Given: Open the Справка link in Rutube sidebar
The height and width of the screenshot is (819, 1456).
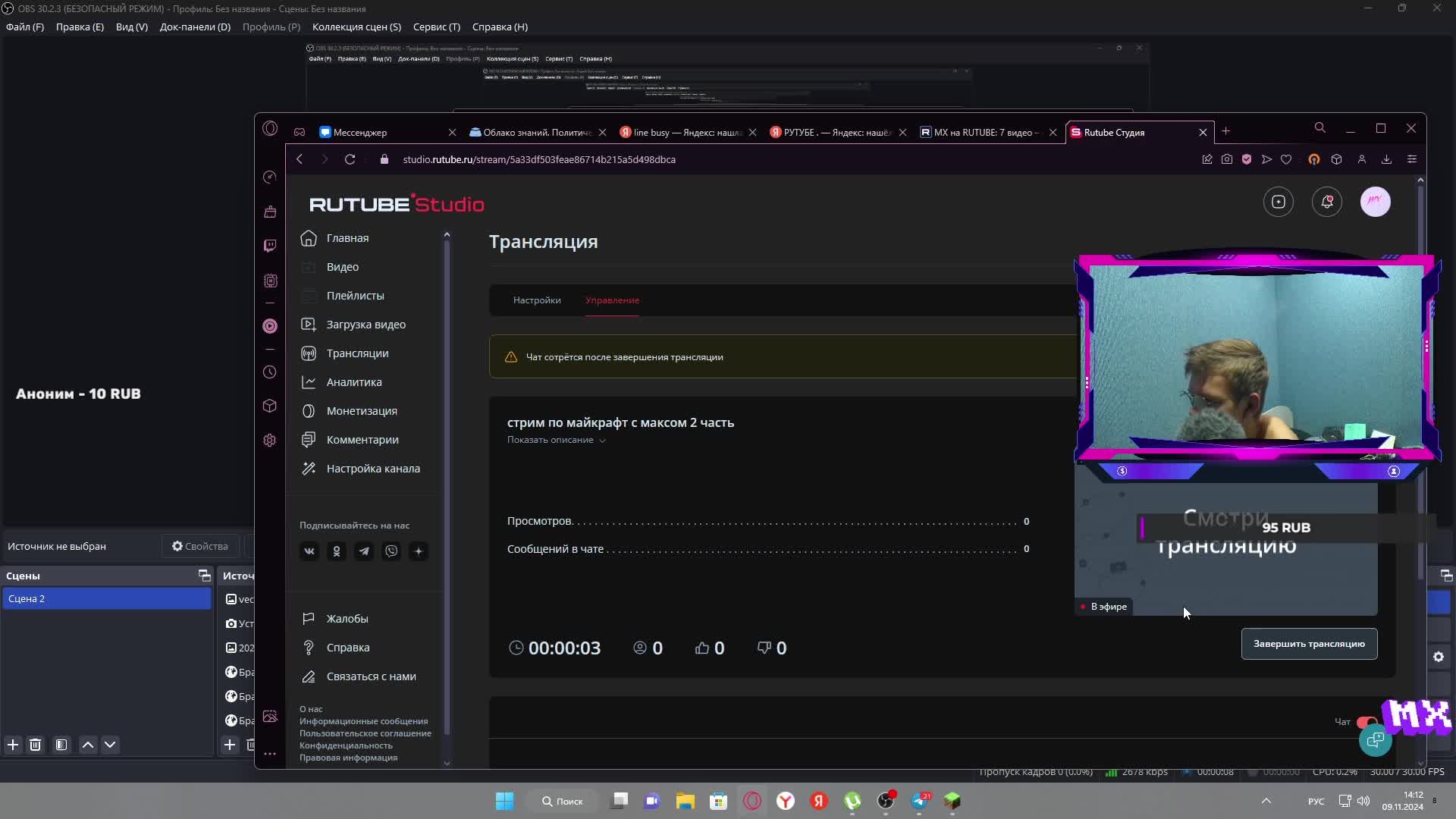Looking at the screenshot, I should coord(335,648).
